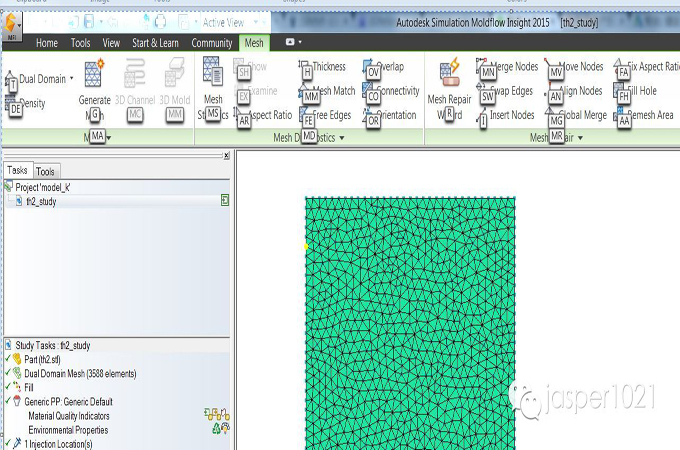Run the Overlap diagnostic
680x450 pixels.
click(383, 67)
